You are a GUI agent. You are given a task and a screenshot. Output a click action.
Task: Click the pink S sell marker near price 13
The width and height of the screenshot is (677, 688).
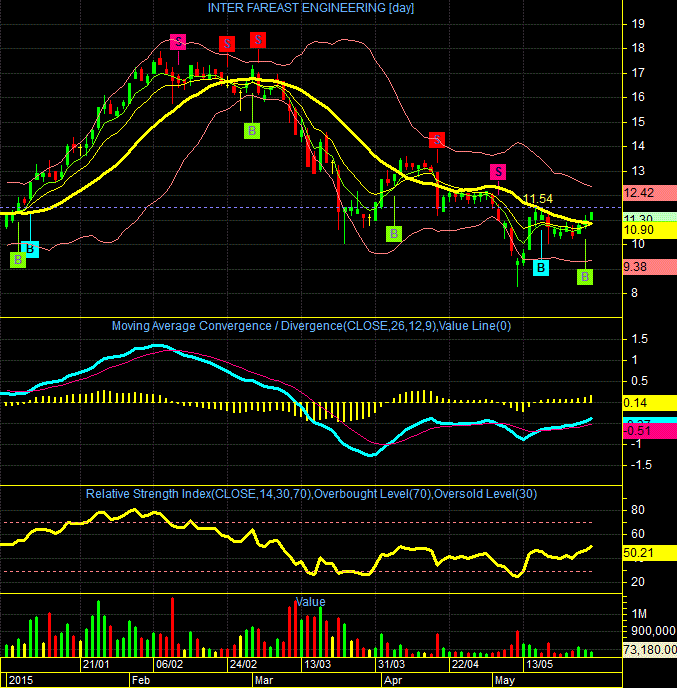pyautogui.click(x=498, y=172)
